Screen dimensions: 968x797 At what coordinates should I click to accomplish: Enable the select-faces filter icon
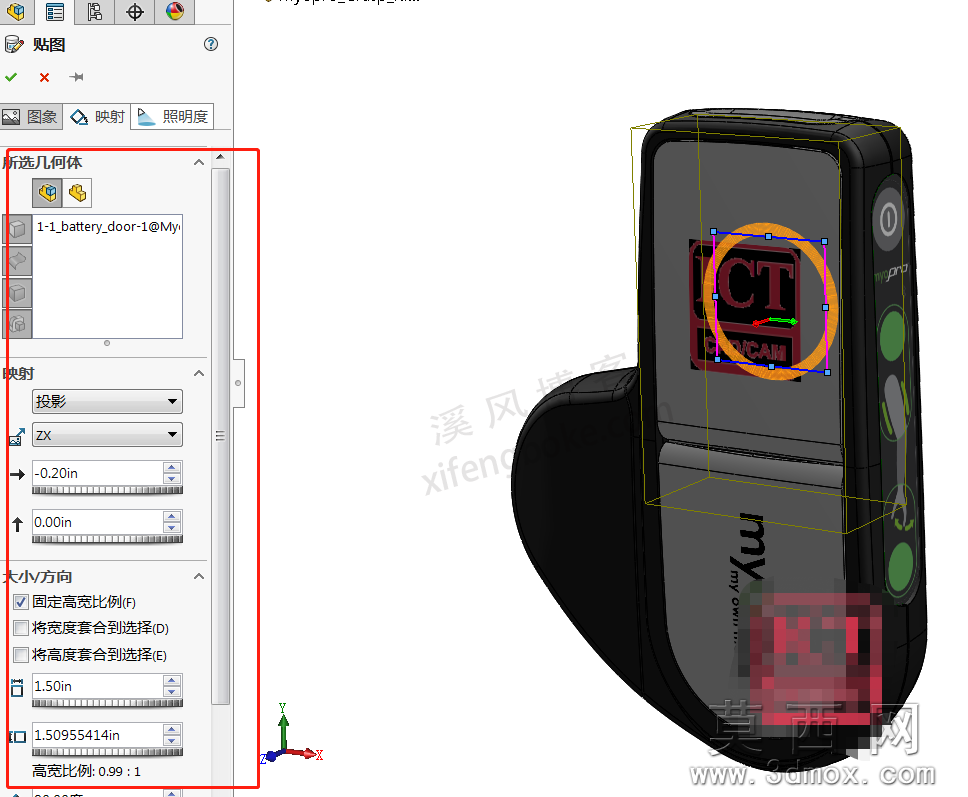tap(17, 229)
